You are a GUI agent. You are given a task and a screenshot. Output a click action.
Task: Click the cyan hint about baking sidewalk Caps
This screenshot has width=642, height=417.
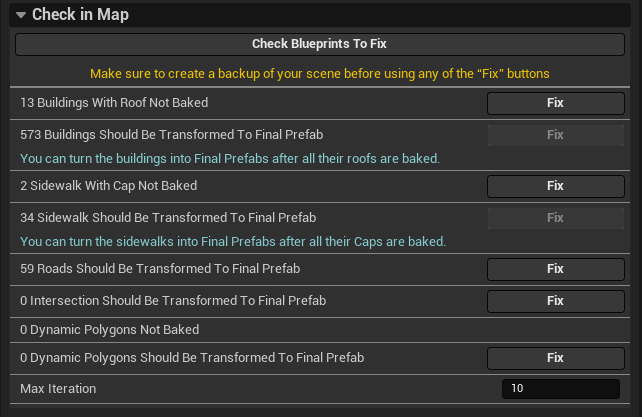point(232,241)
